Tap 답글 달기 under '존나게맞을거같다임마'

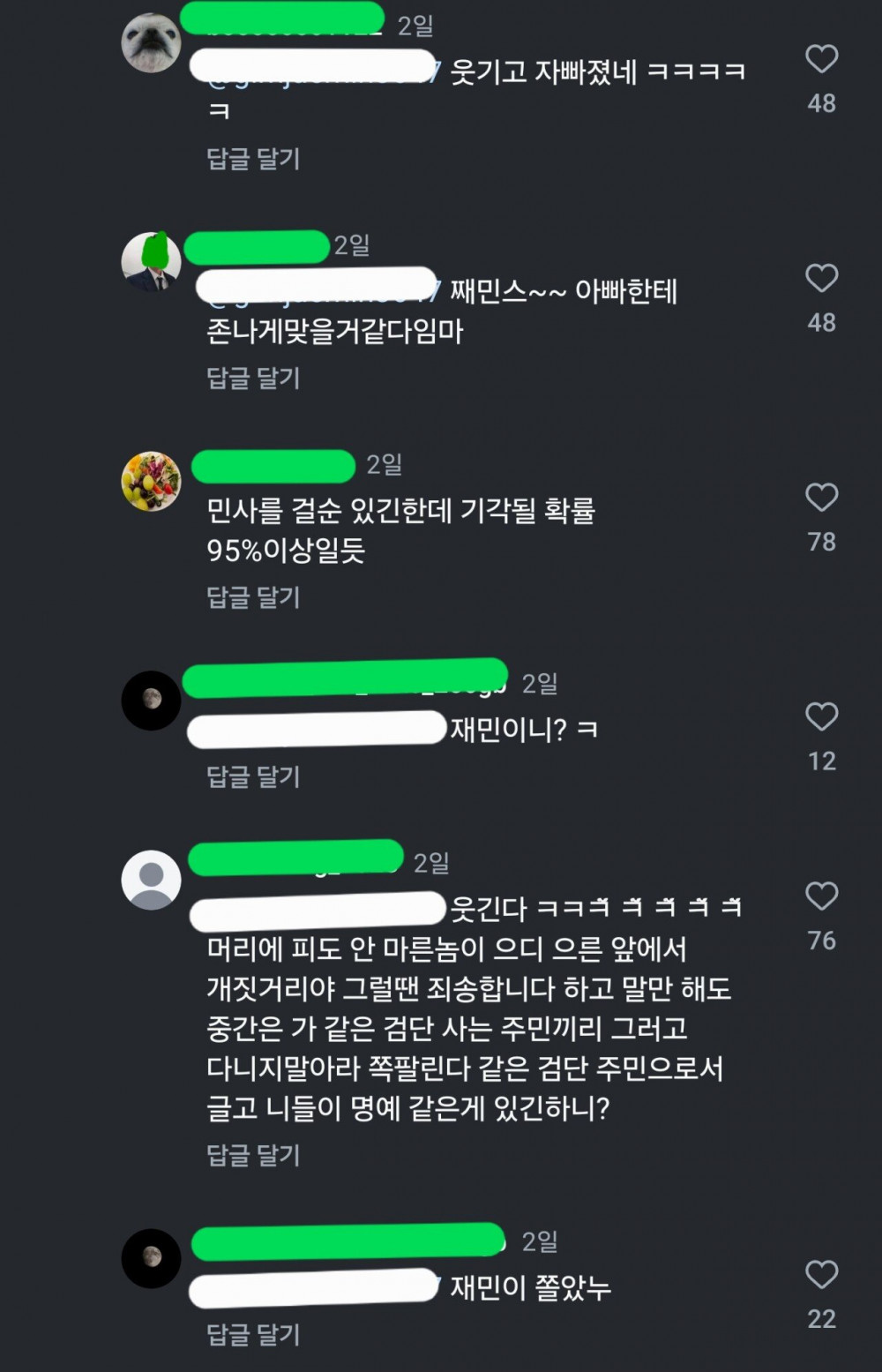tap(253, 379)
